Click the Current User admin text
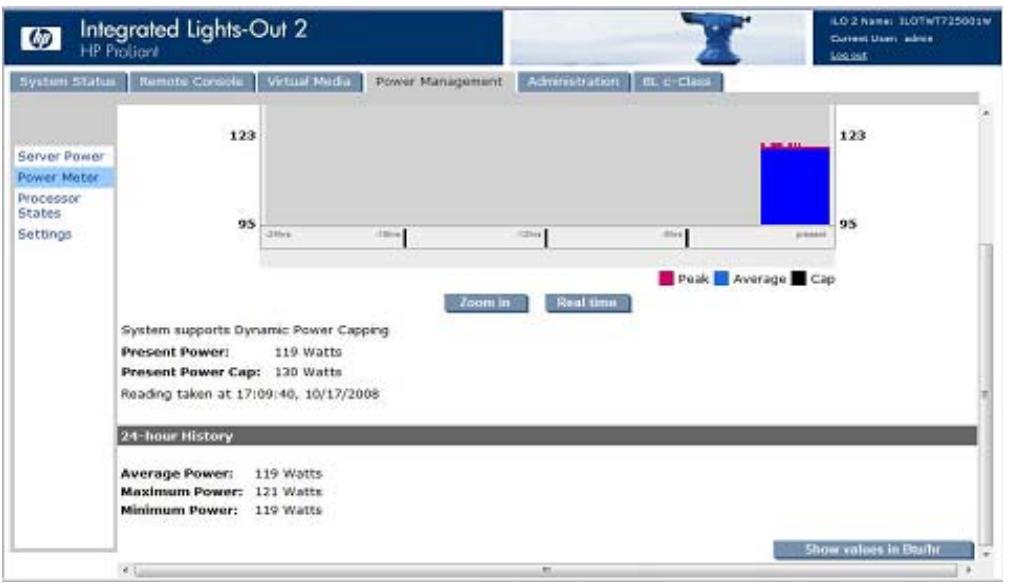 (881, 39)
